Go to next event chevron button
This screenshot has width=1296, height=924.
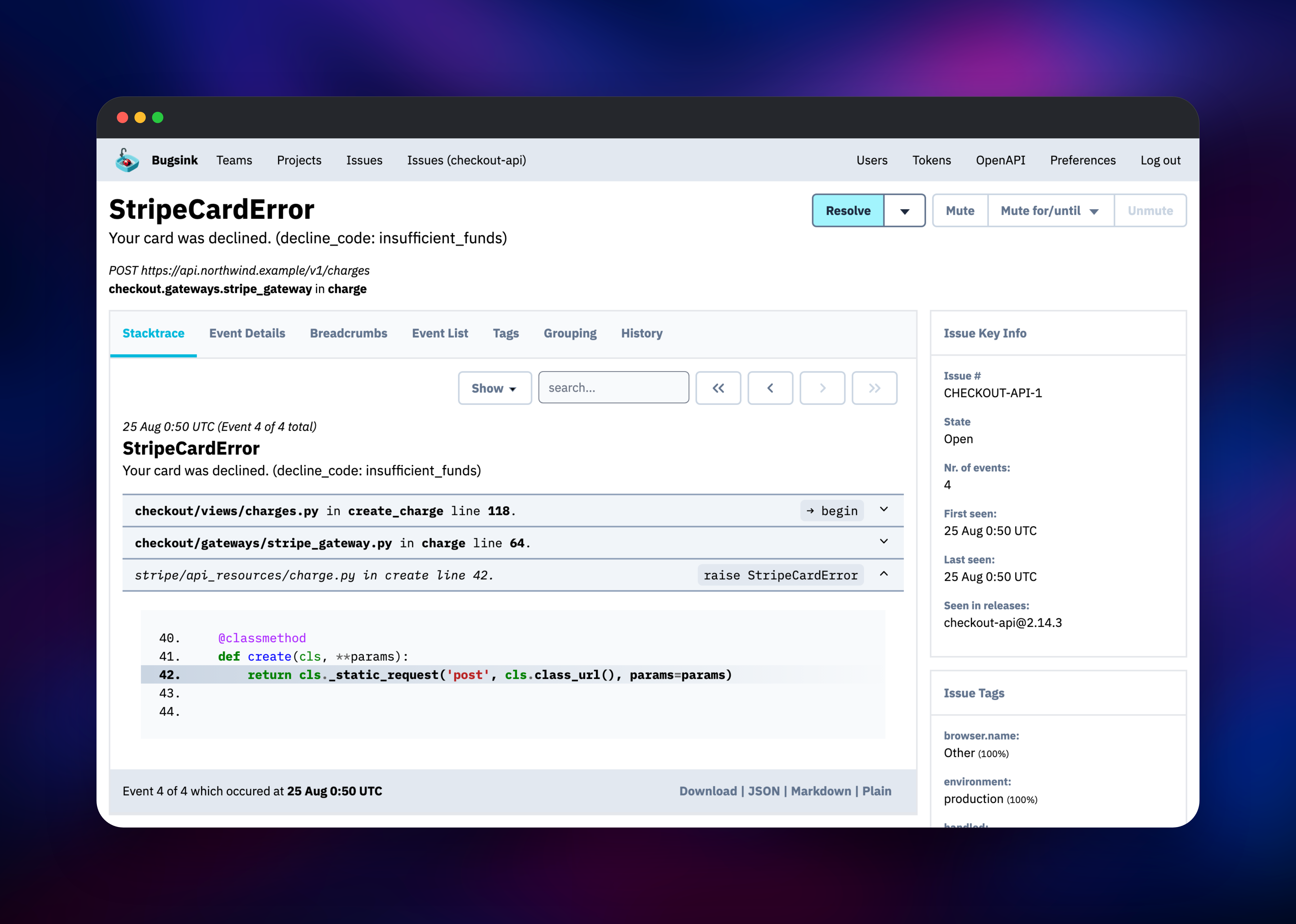tap(822, 388)
